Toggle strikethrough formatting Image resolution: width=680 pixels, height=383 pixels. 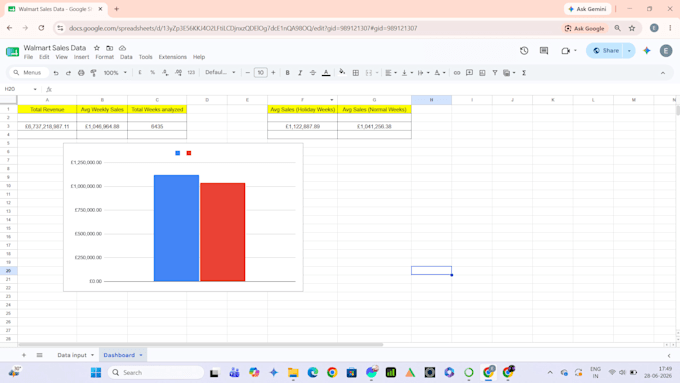coord(313,73)
